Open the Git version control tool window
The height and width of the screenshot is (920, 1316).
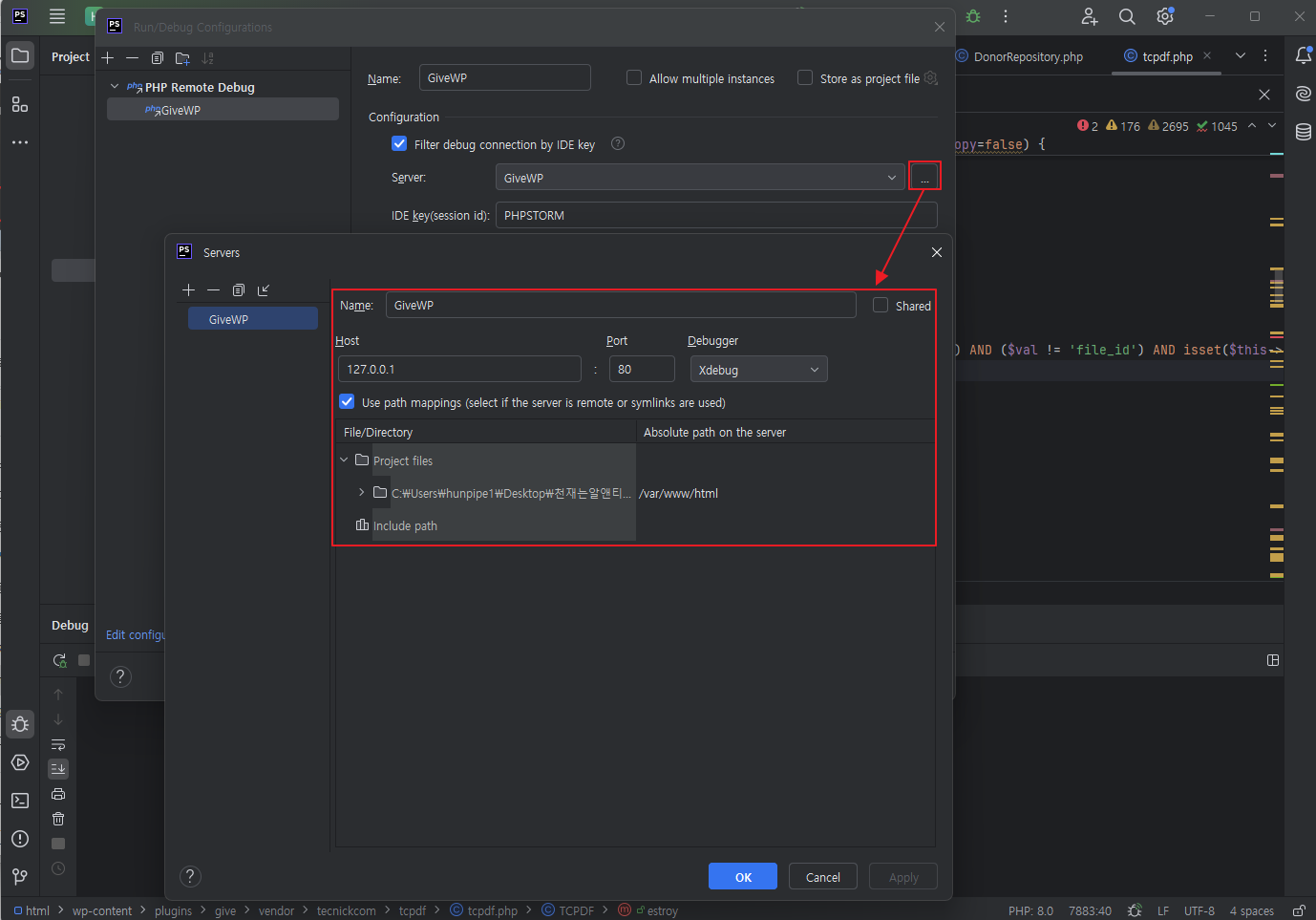pyautogui.click(x=20, y=876)
